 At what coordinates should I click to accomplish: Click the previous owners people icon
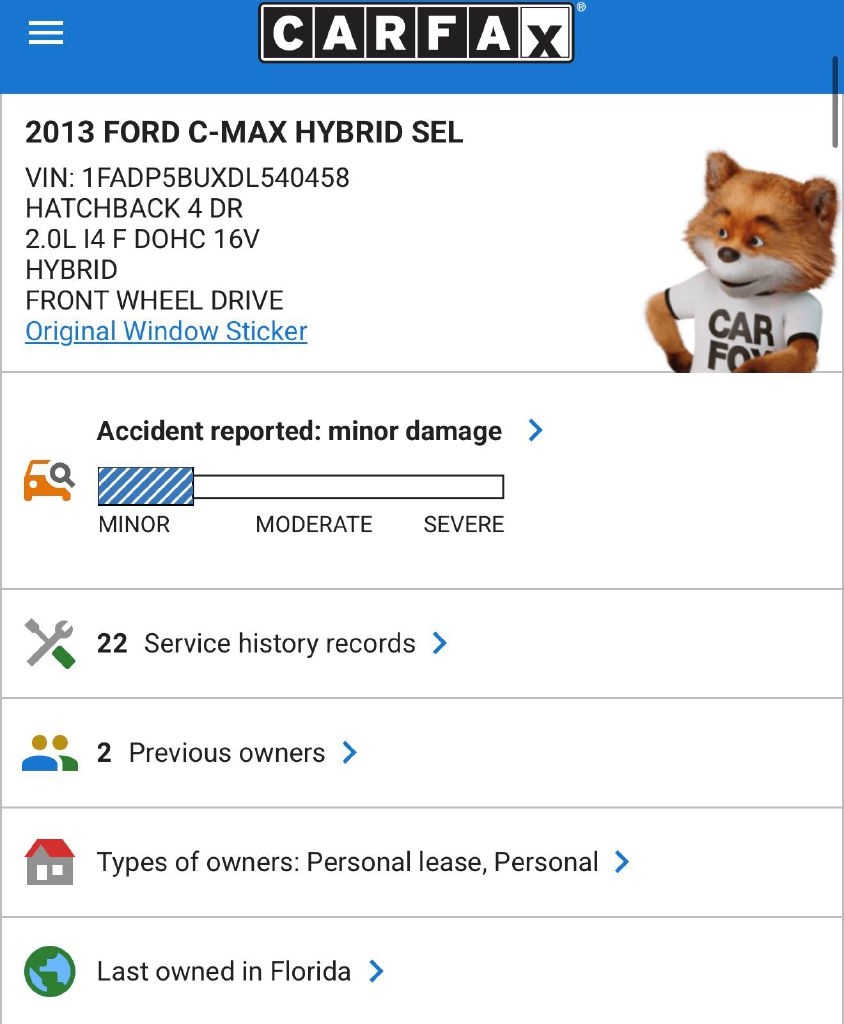coord(49,753)
